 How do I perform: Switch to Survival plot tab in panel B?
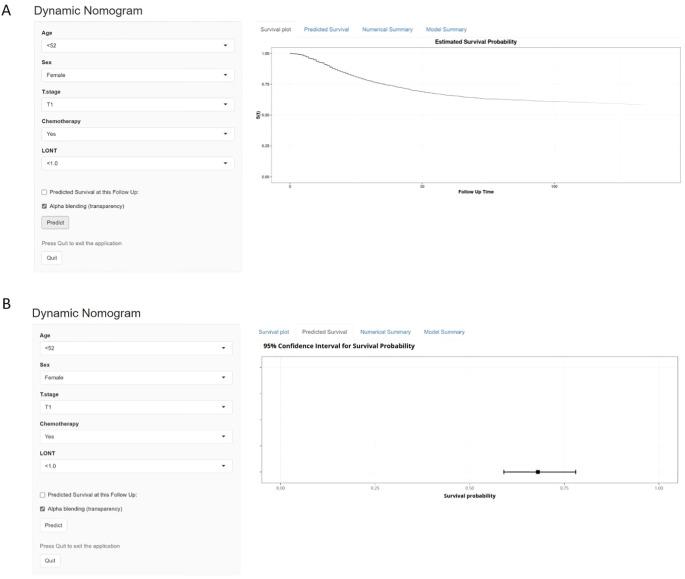click(x=273, y=332)
